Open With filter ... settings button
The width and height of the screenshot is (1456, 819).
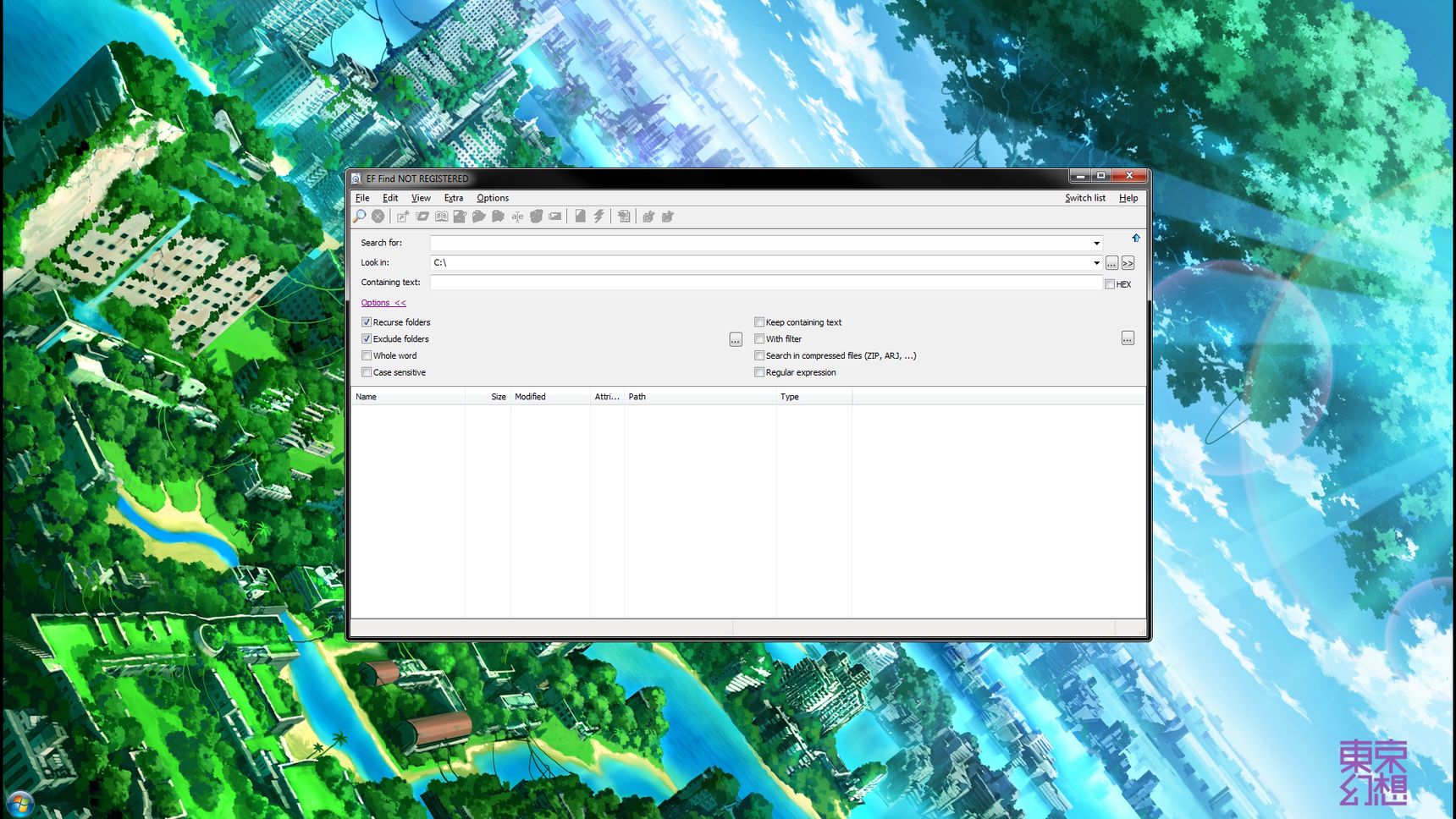tap(1128, 338)
